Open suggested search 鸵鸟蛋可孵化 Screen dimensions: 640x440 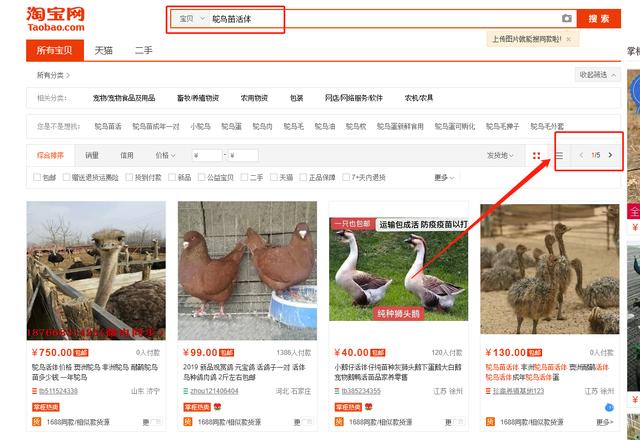coord(455,127)
